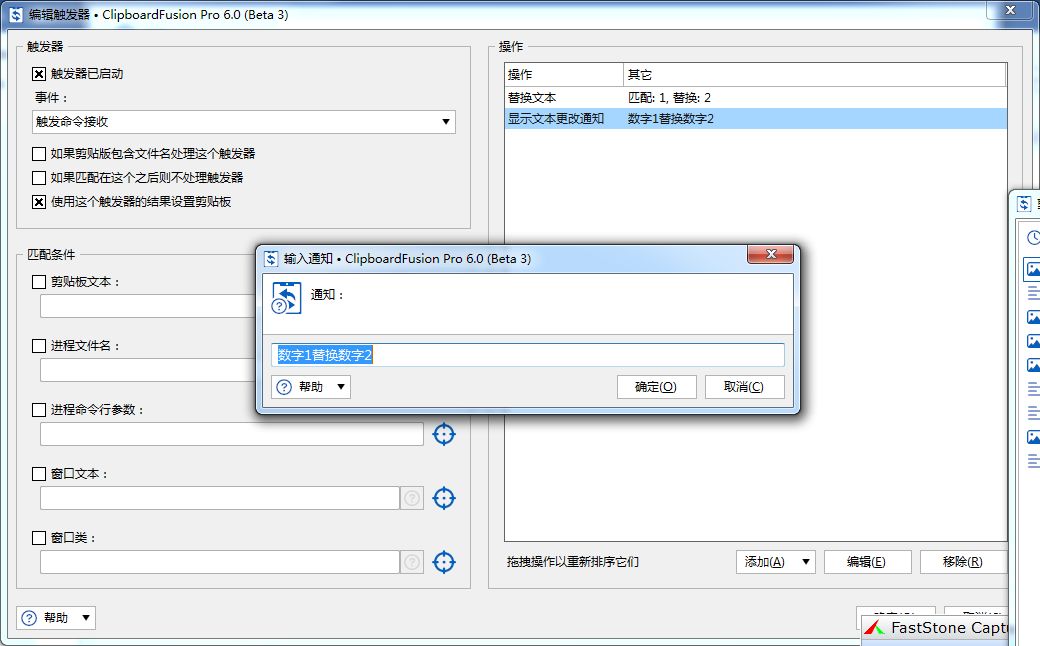The image size is (1040, 646).
Task: Click the crosshair target icon beside 窗口类 field
Action: [444, 562]
